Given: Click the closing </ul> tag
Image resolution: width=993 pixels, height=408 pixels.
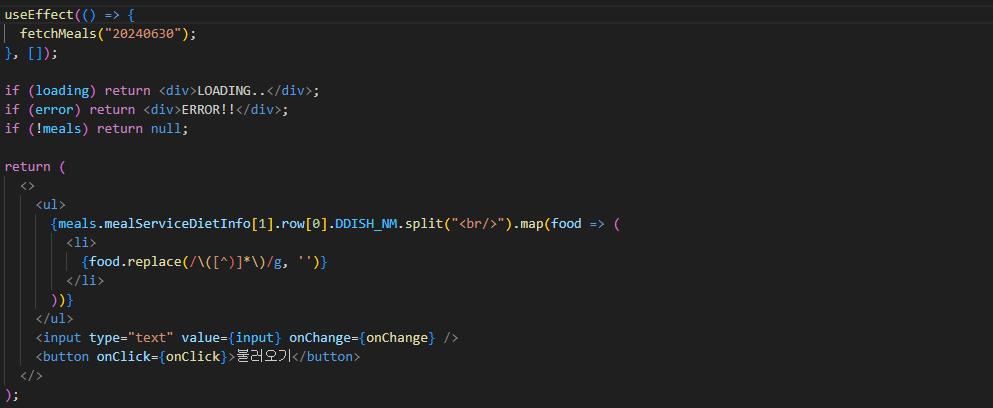Looking at the screenshot, I should [54, 319].
